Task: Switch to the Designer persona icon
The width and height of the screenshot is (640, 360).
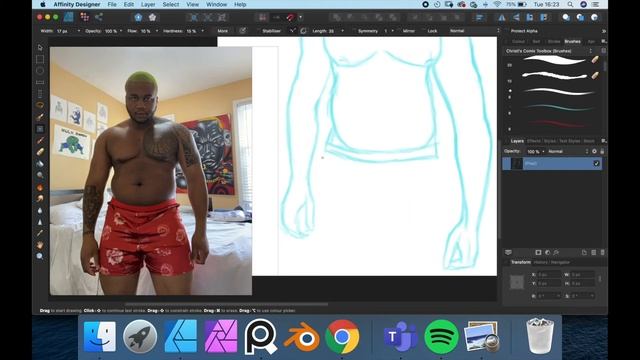Action: click(x=69, y=17)
